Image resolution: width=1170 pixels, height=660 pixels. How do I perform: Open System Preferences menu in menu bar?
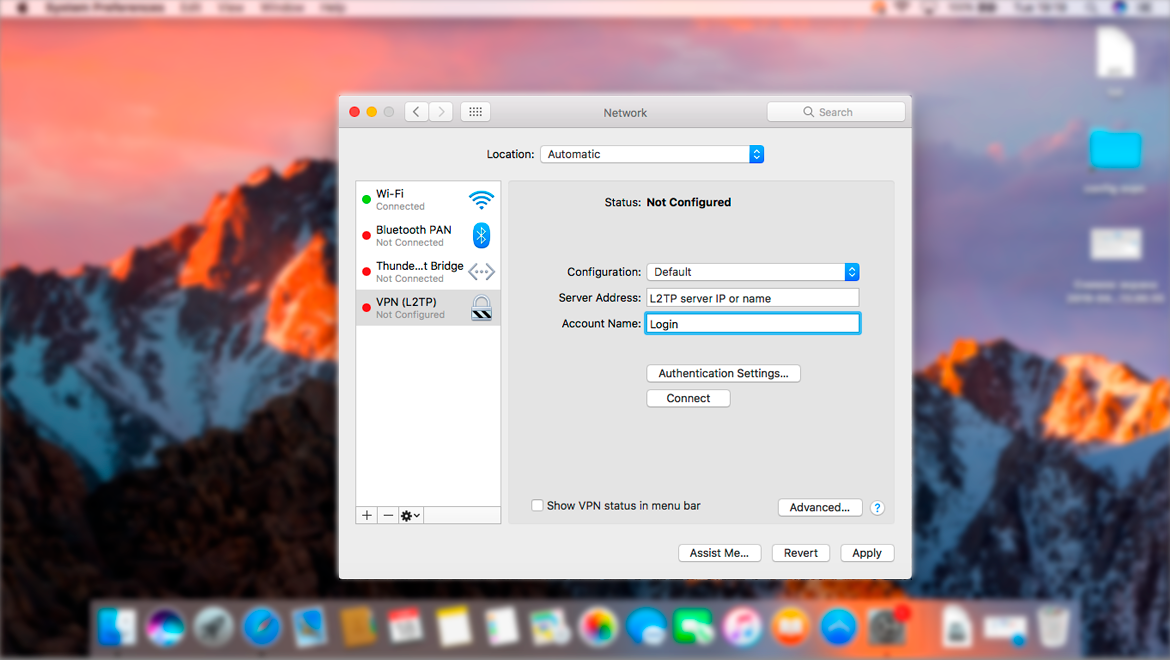104,7
